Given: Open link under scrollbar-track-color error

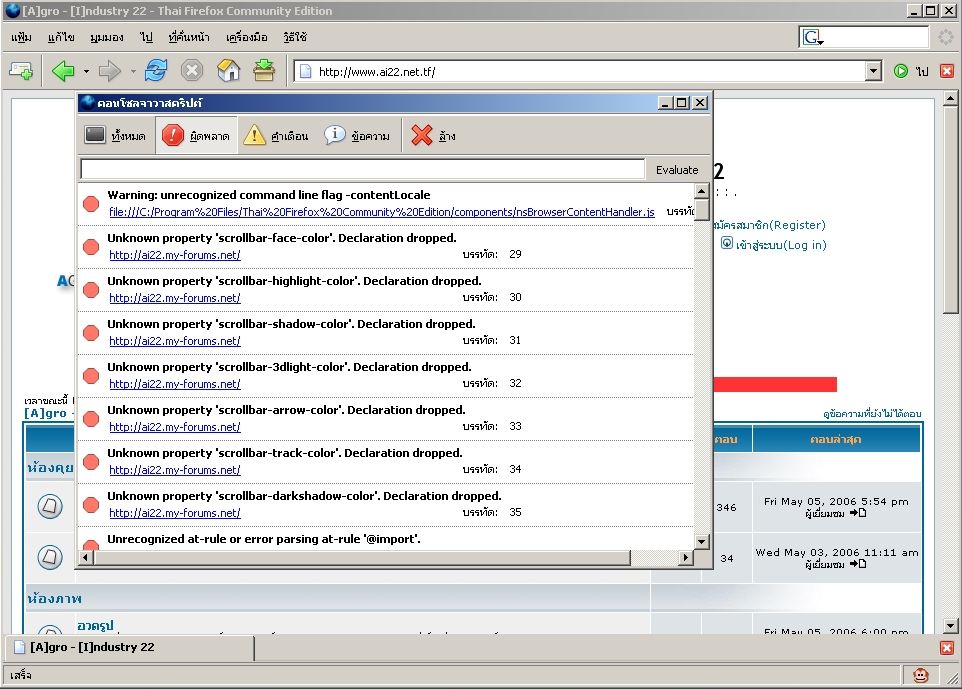Looking at the screenshot, I should coord(175,470).
